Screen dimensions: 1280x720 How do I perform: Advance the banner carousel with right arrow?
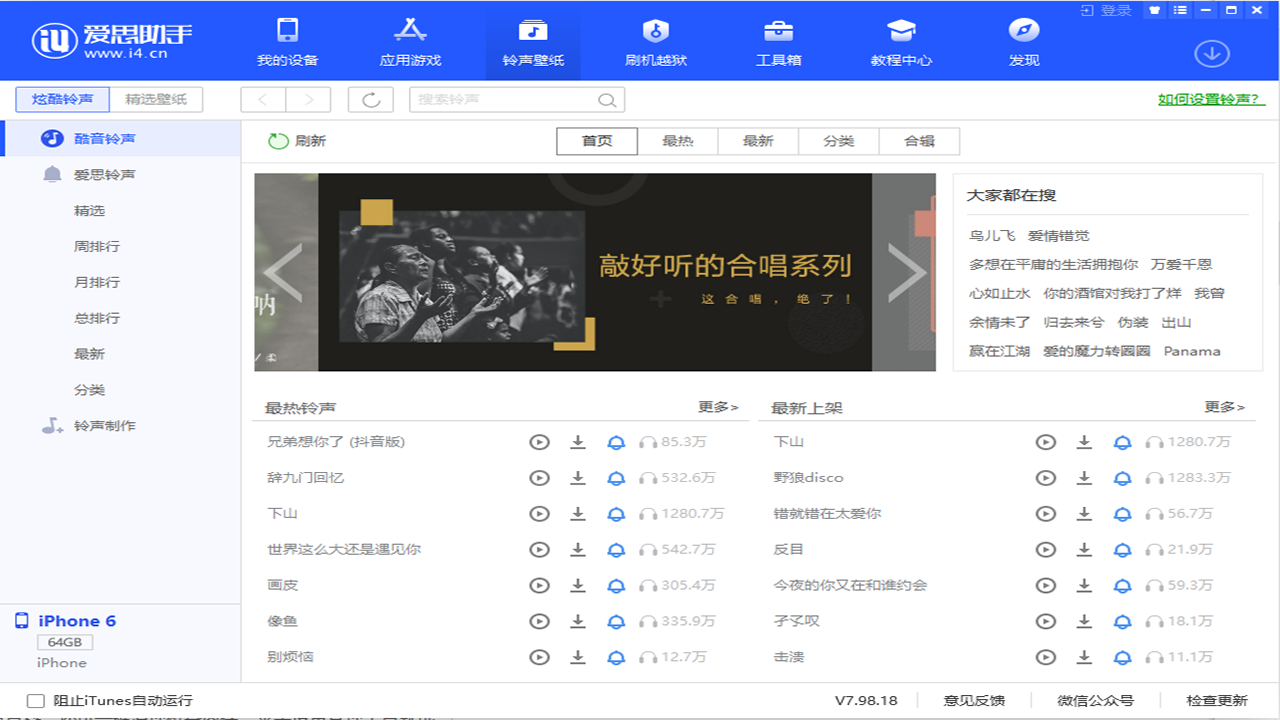point(908,272)
